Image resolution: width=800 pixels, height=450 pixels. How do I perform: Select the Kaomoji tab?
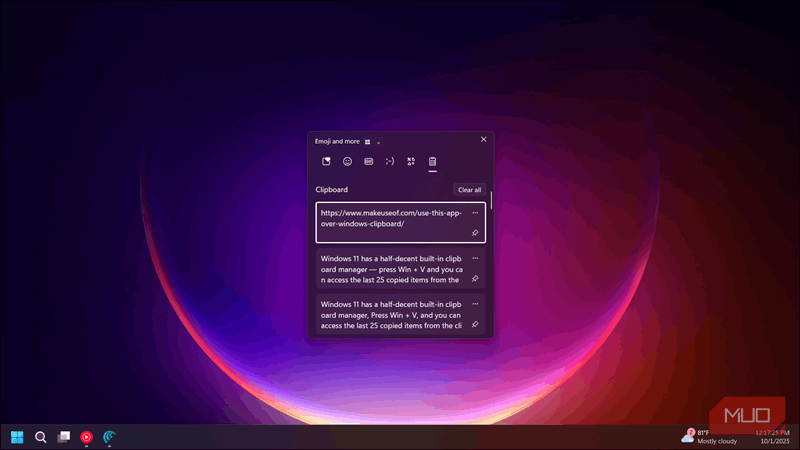click(x=390, y=161)
